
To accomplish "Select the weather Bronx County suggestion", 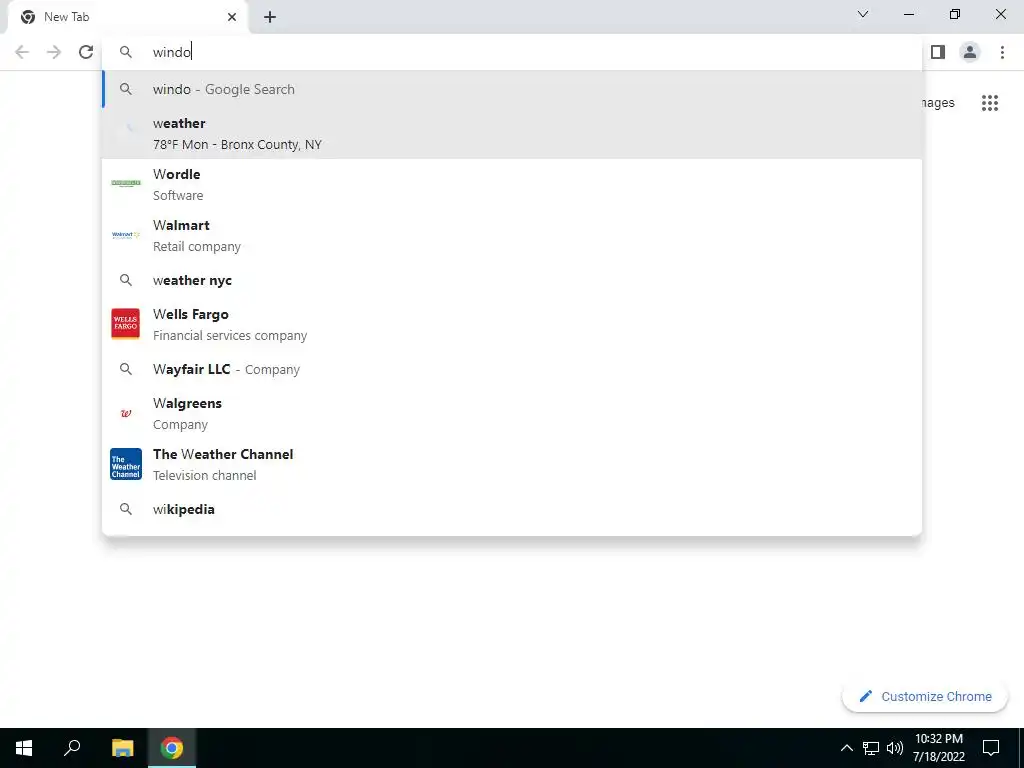I will [513, 133].
